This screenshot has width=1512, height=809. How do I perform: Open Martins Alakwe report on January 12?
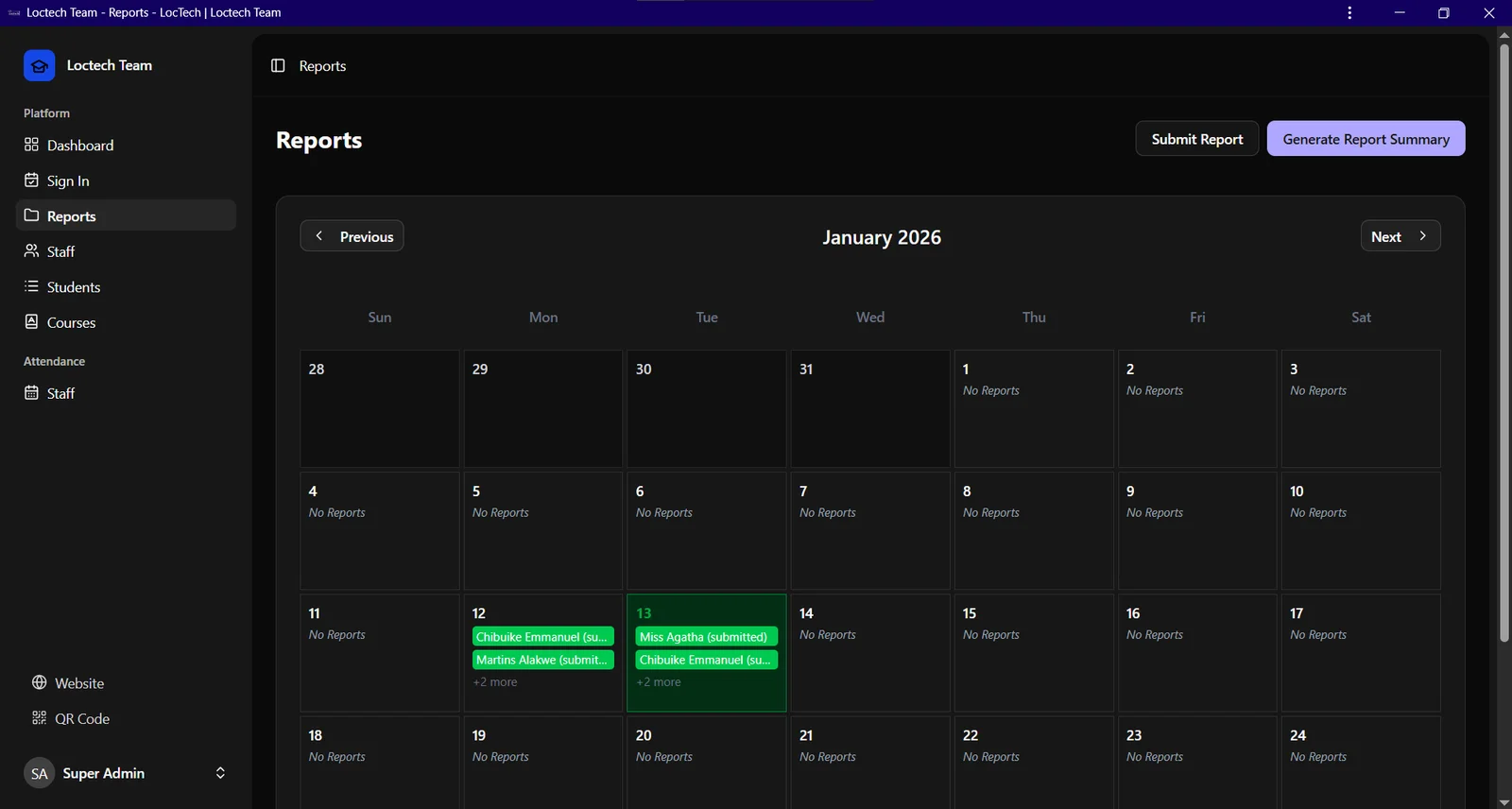[543, 660]
